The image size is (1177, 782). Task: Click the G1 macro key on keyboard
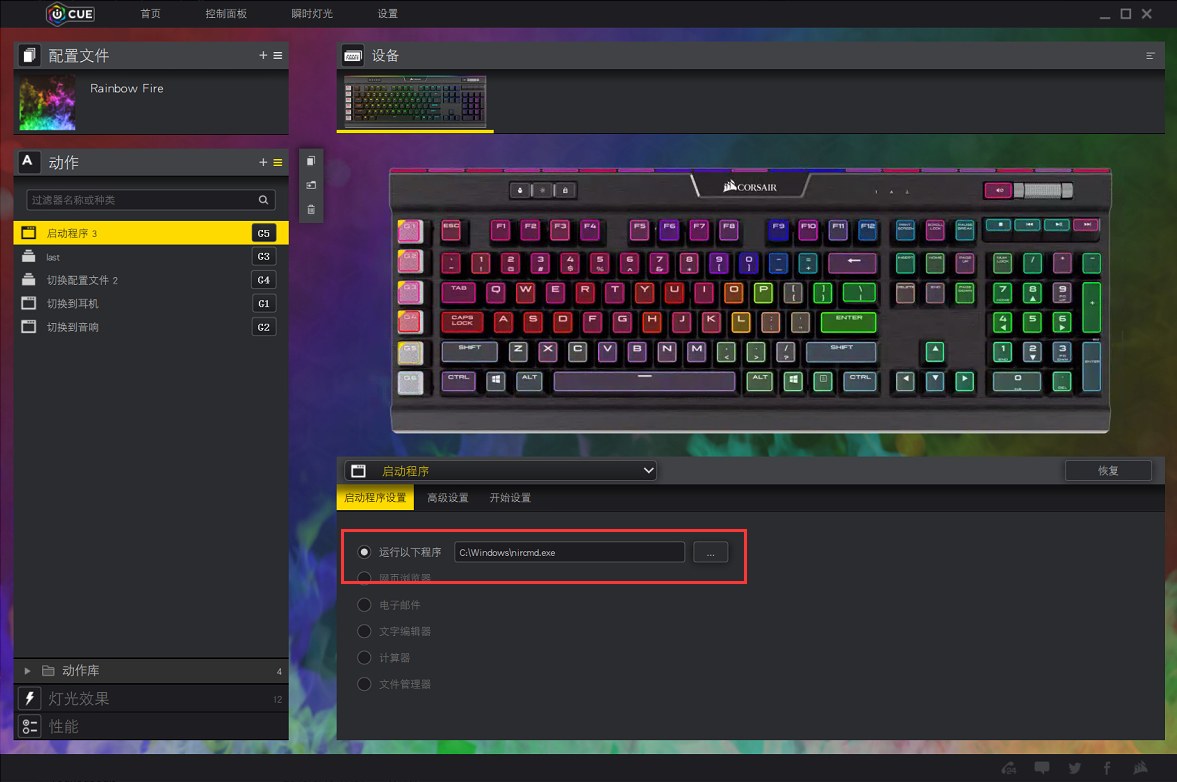(x=410, y=231)
